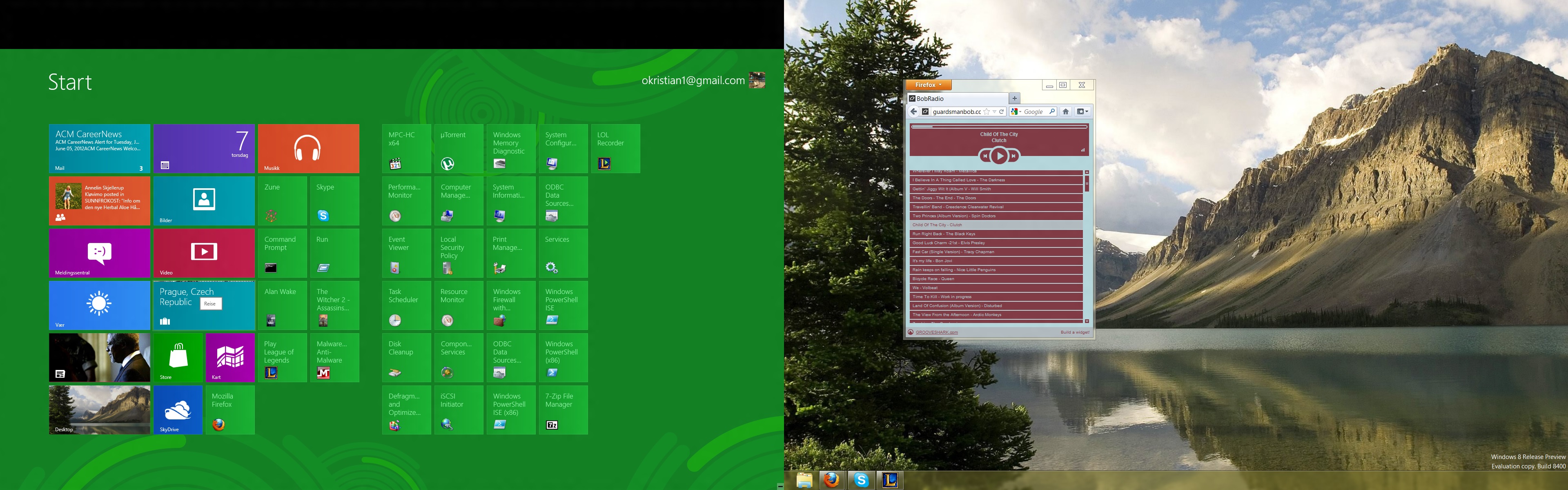This screenshot has width=1568, height=490.
Task: Open the µTorrent tile
Action: pyautogui.click(x=459, y=149)
